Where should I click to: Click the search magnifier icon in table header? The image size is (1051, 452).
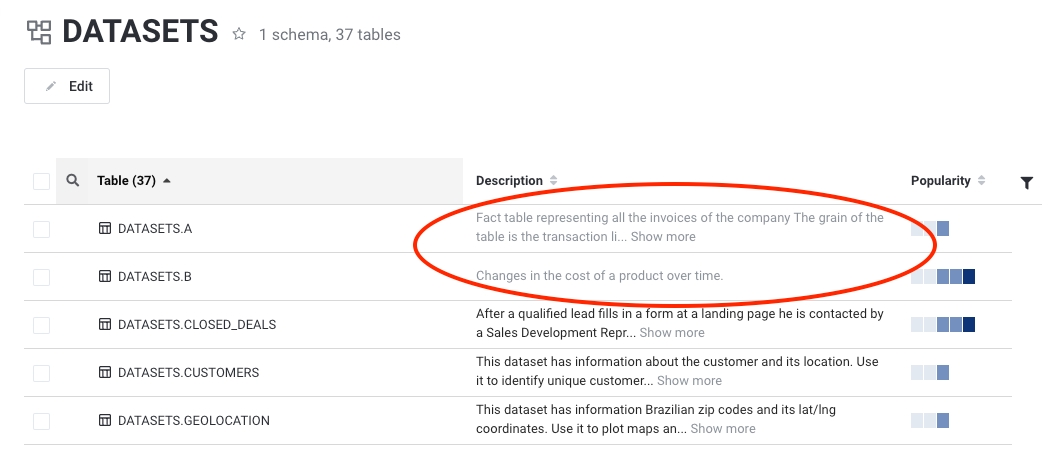click(72, 181)
